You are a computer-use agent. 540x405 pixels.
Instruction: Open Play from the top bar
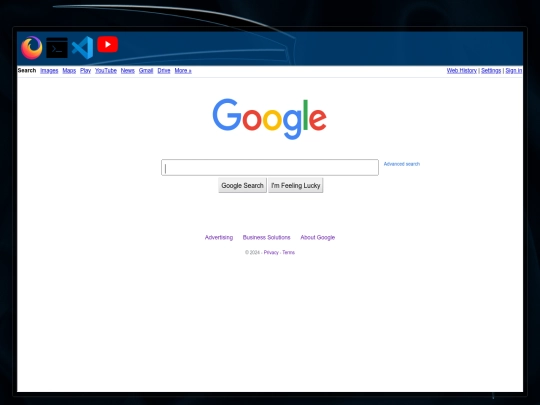pos(85,71)
